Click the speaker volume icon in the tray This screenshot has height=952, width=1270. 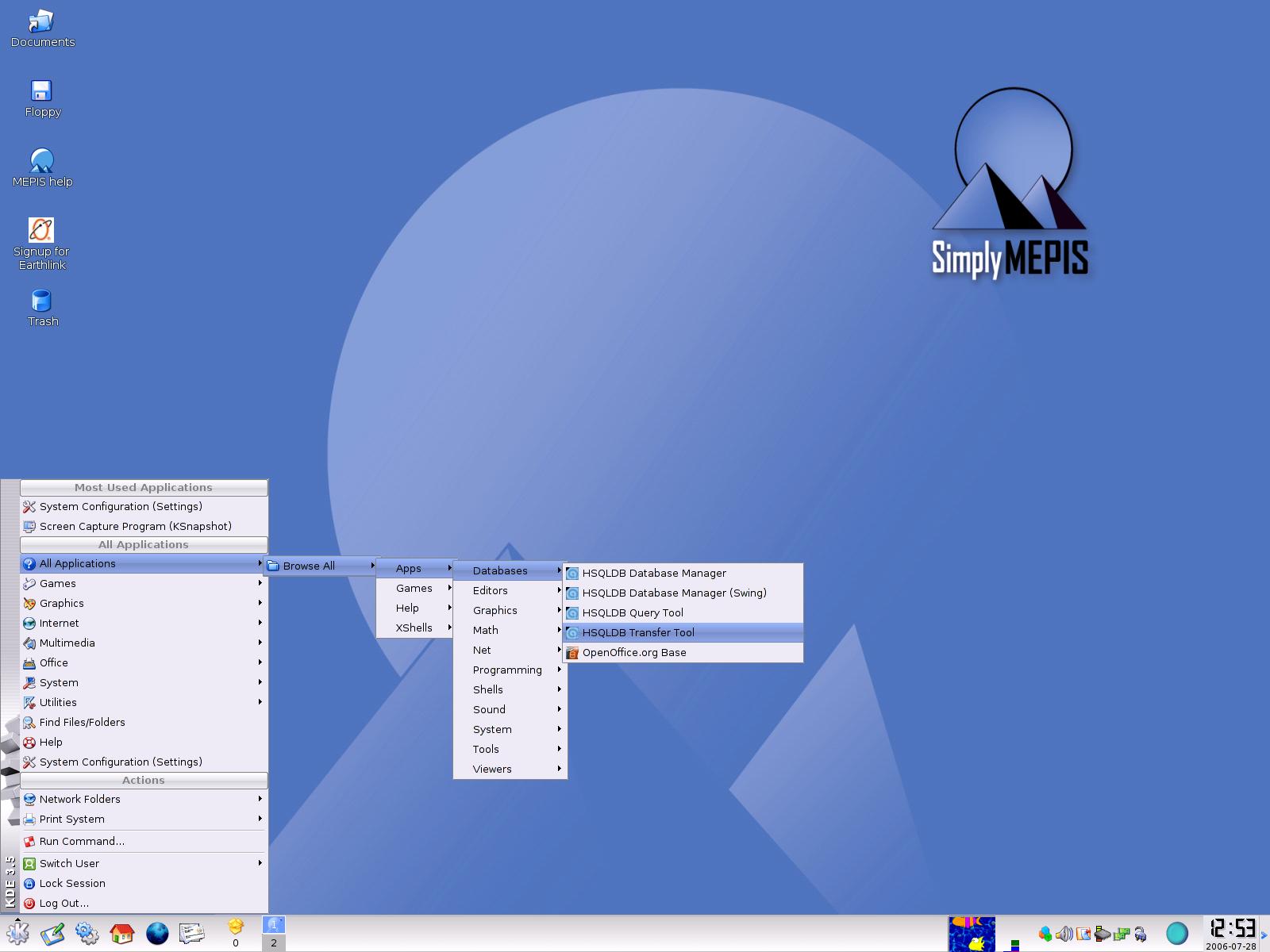click(x=1064, y=934)
